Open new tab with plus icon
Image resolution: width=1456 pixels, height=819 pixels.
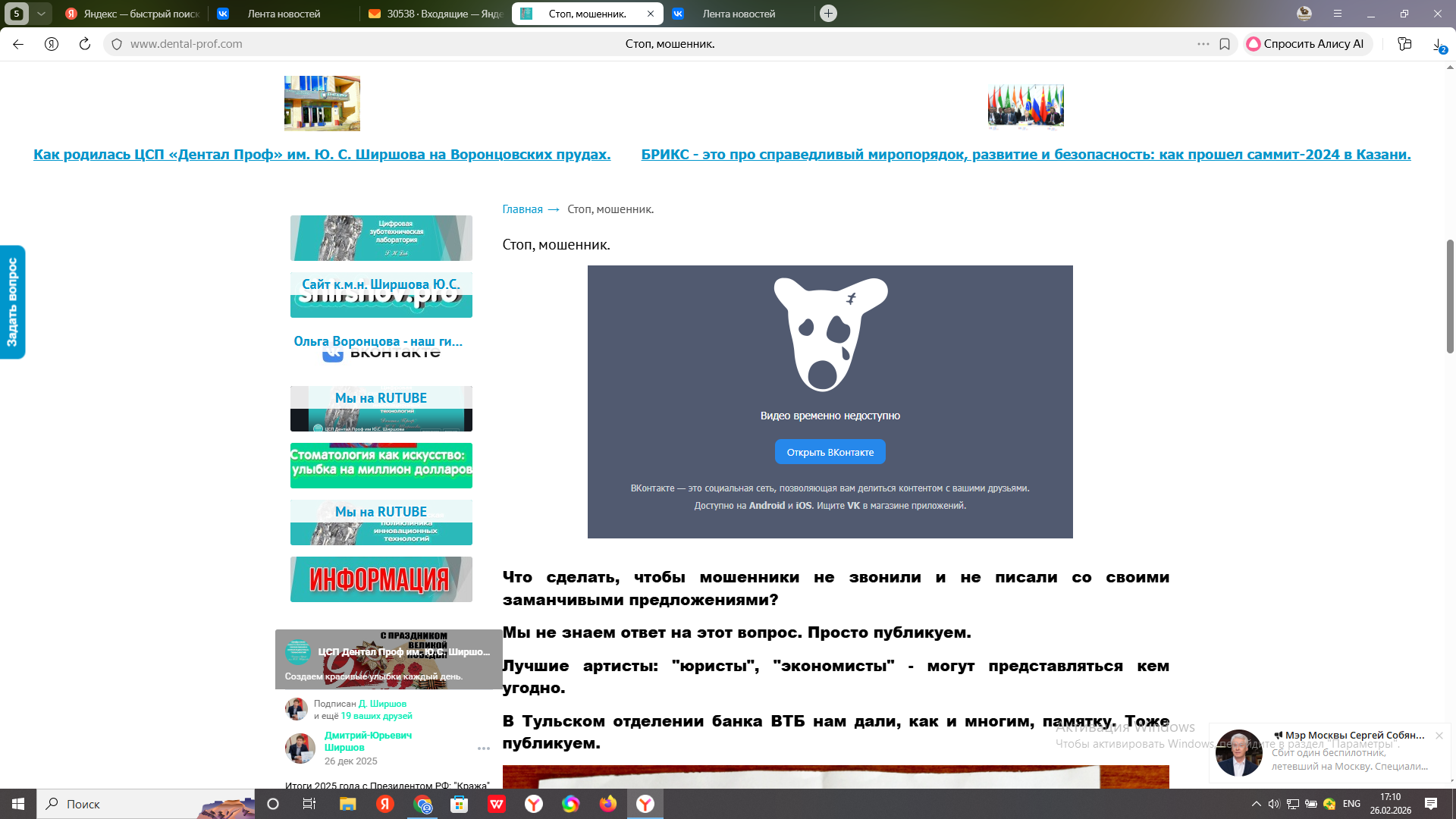tap(829, 14)
